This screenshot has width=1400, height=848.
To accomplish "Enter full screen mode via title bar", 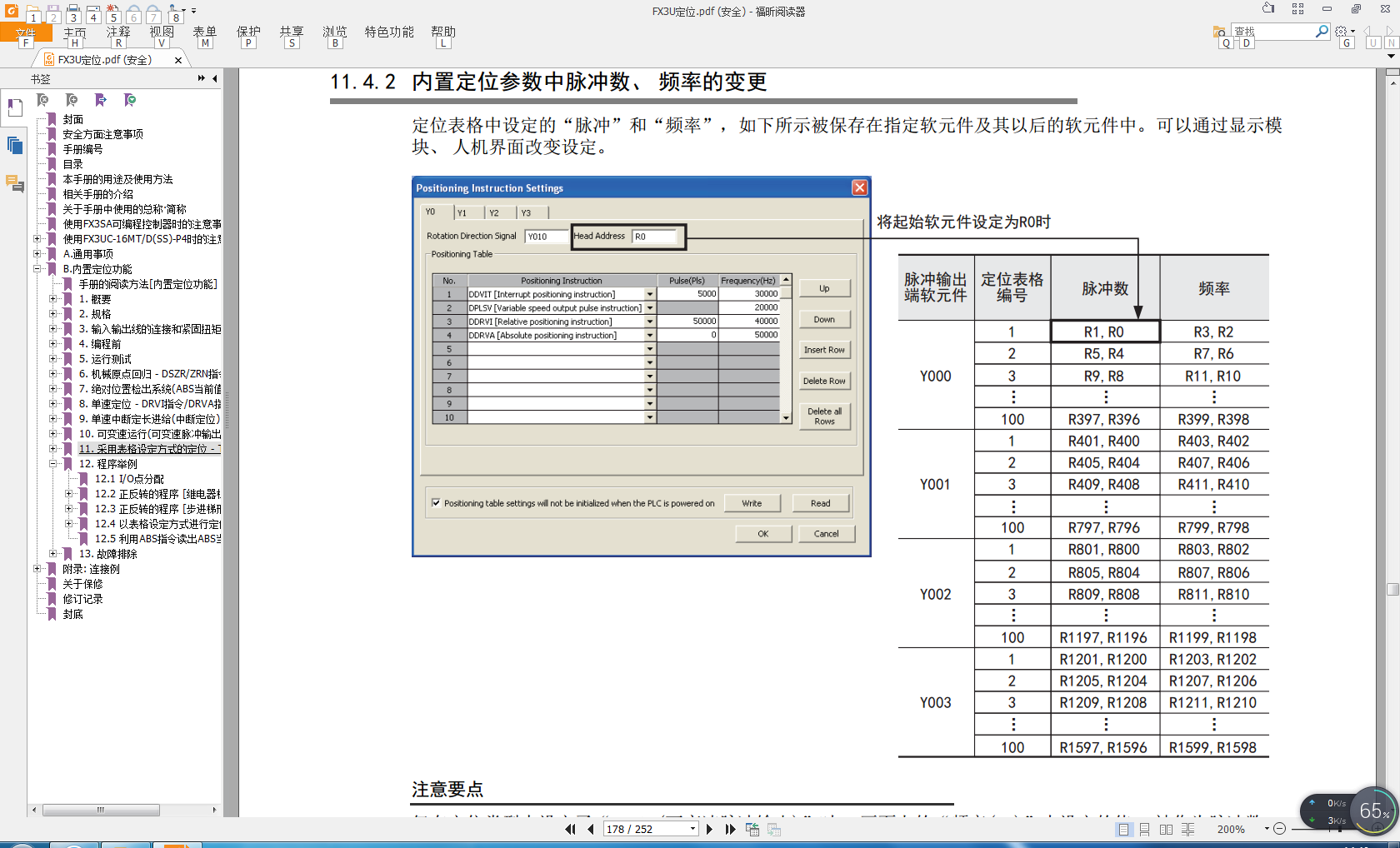I will [1297, 9].
